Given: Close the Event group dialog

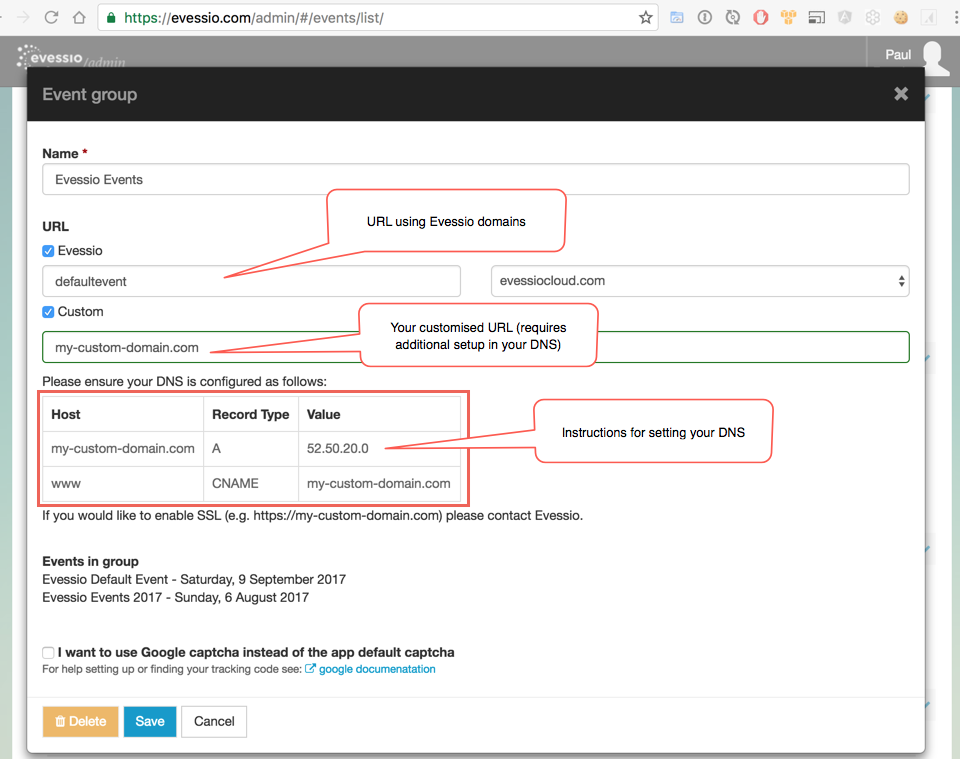Looking at the screenshot, I should pyautogui.click(x=900, y=93).
